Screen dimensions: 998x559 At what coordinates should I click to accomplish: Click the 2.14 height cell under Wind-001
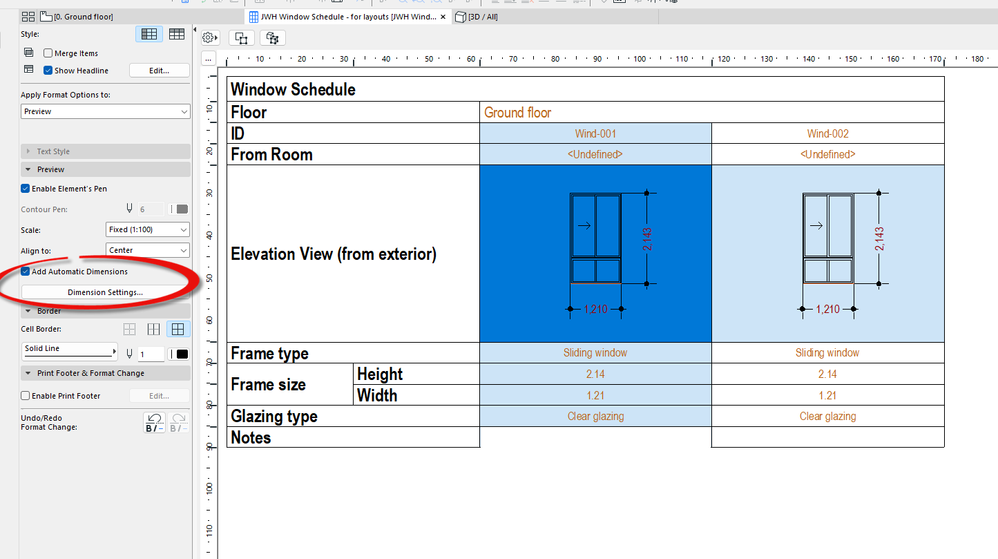coord(595,374)
